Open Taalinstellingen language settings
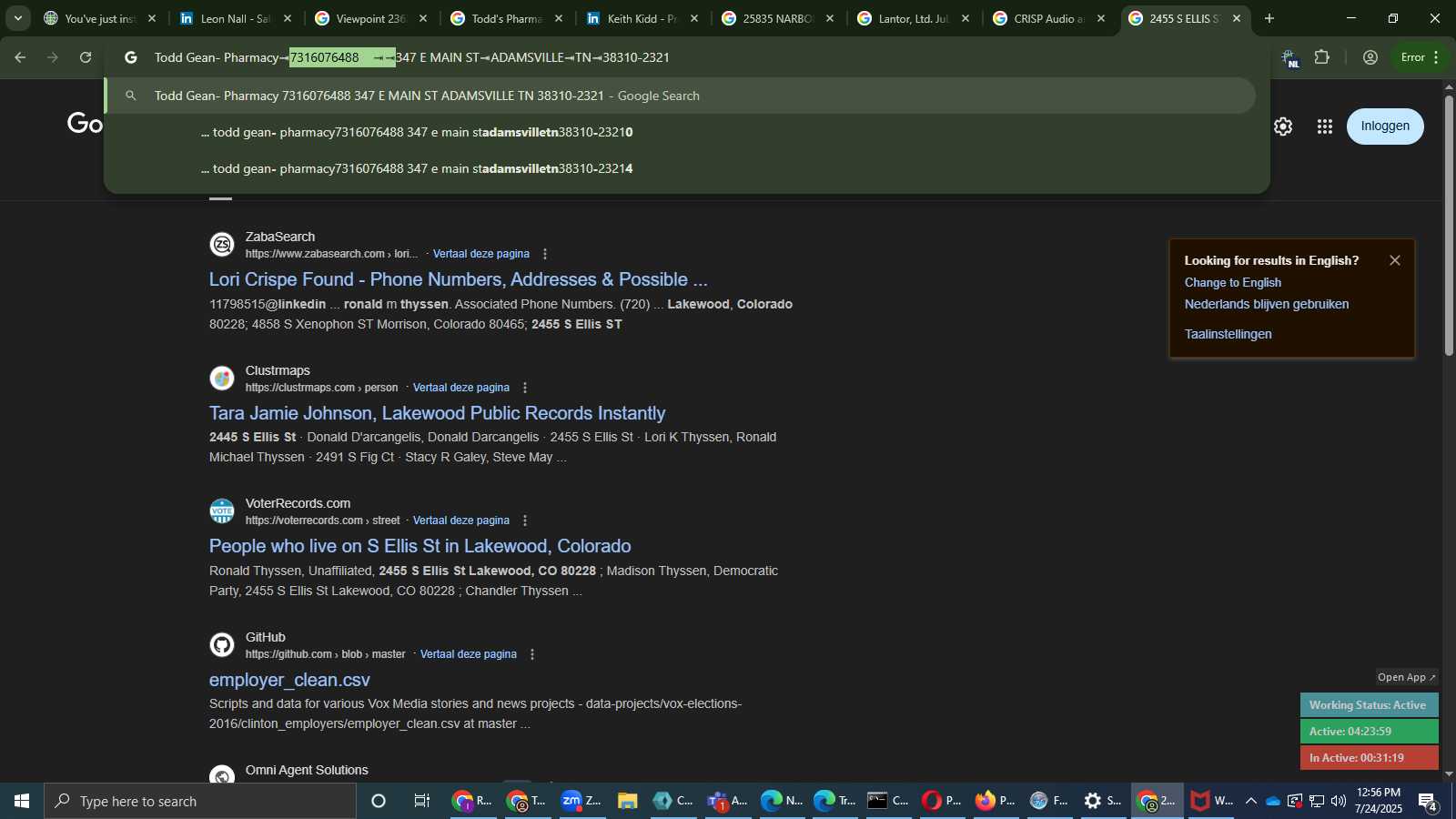1456x819 pixels. coord(1228,335)
